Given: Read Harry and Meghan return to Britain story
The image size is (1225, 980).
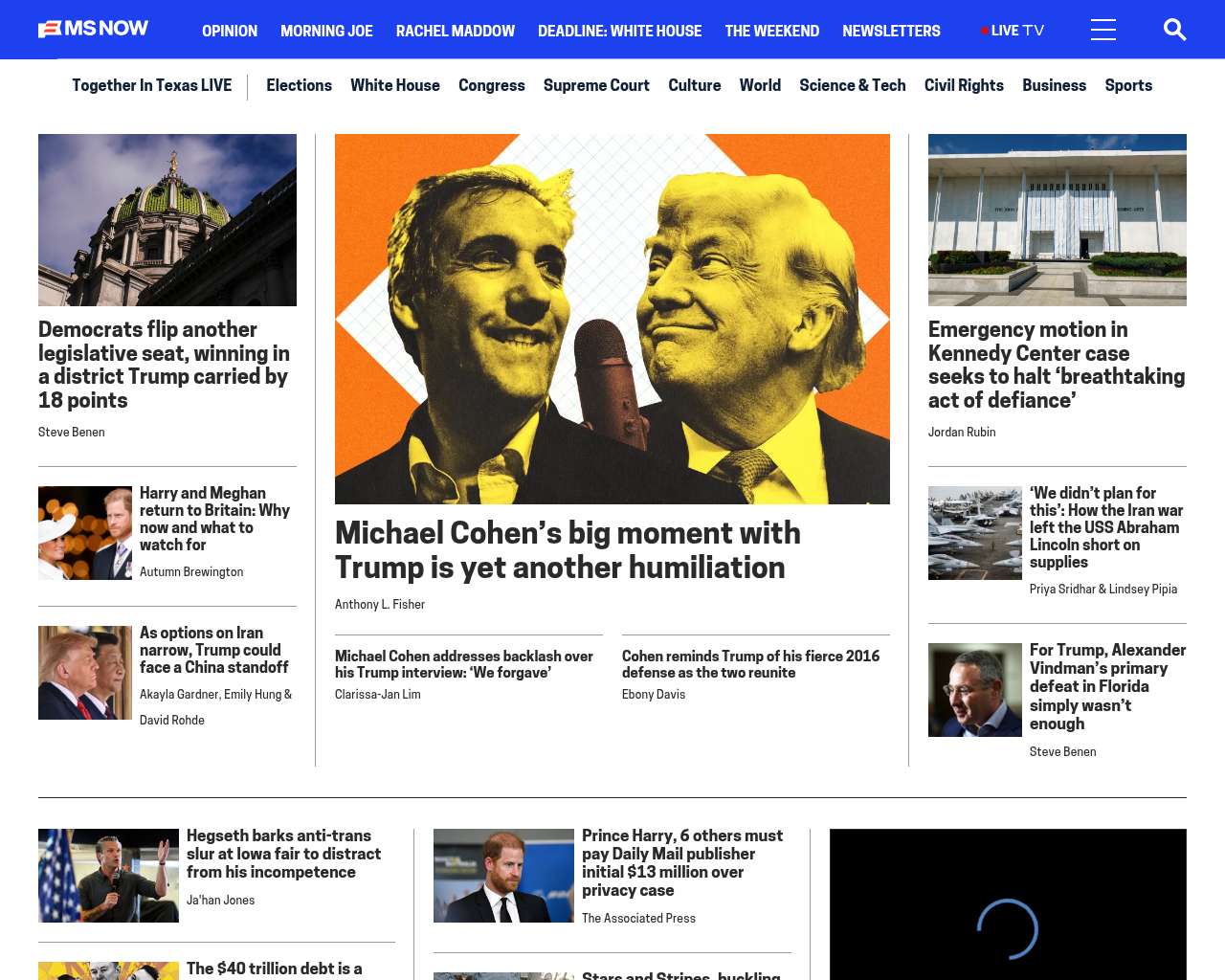Looking at the screenshot, I should click(214, 519).
